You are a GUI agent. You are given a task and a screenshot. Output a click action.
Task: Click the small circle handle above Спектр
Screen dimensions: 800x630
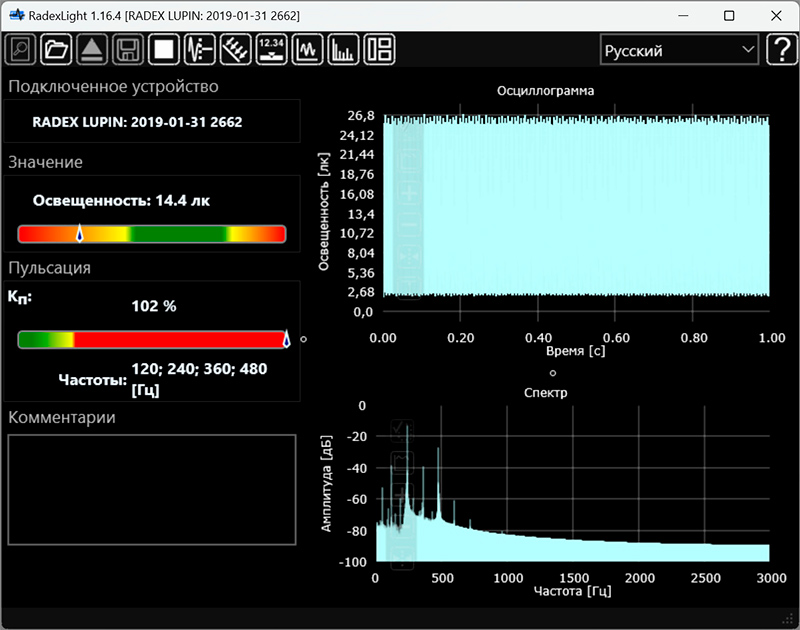click(552, 373)
